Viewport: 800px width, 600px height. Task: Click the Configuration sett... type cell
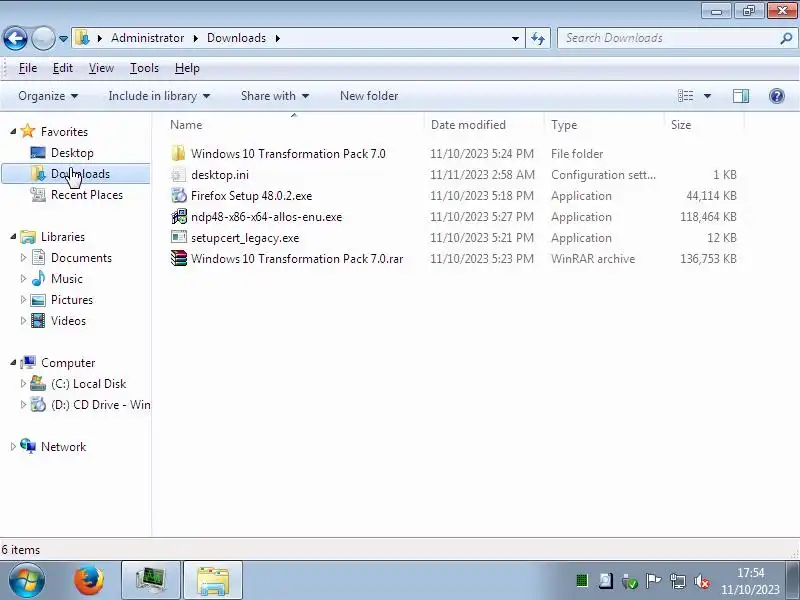[603, 174]
